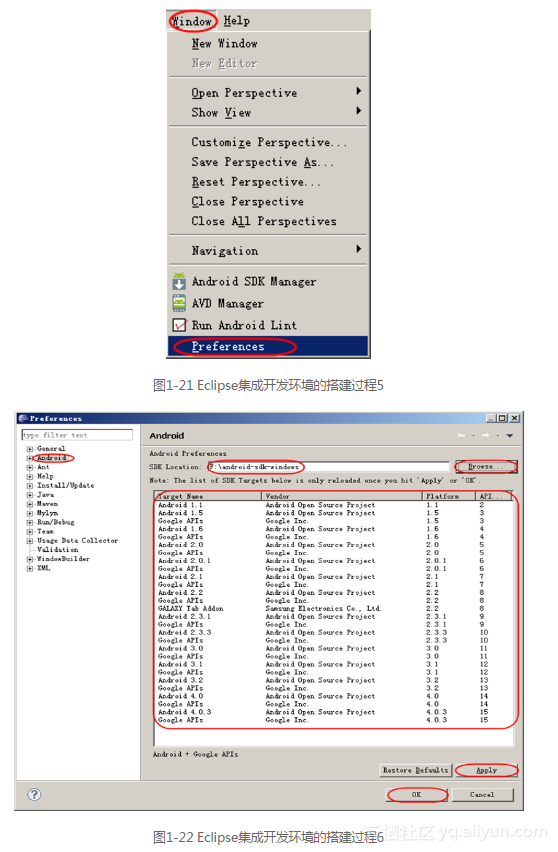Open the Open Perspective submenu
Image resolution: width=558 pixels, height=852 pixels.
pyautogui.click(x=244, y=93)
